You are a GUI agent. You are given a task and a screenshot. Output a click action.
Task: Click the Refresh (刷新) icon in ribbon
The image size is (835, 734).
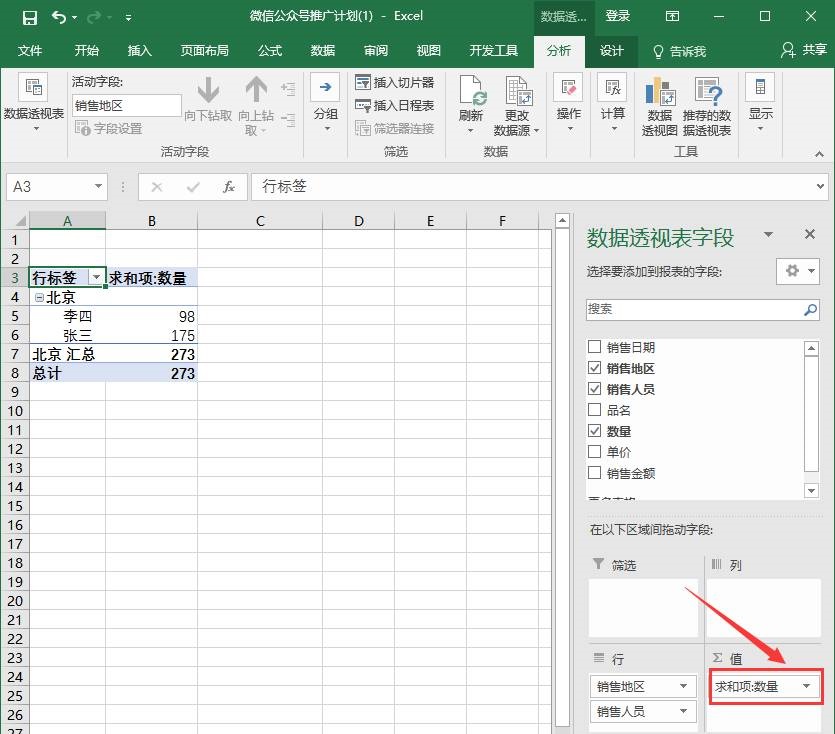pos(471,92)
